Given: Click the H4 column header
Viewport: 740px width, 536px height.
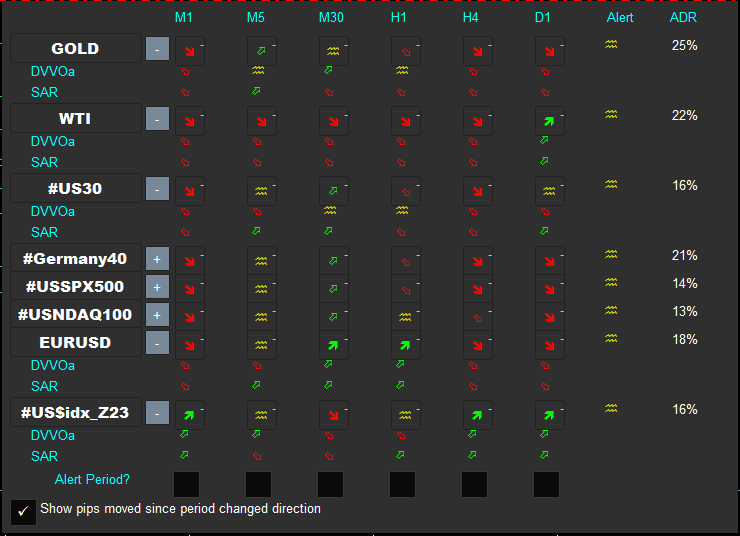Looking at the screenshot, I should point(471,17).
